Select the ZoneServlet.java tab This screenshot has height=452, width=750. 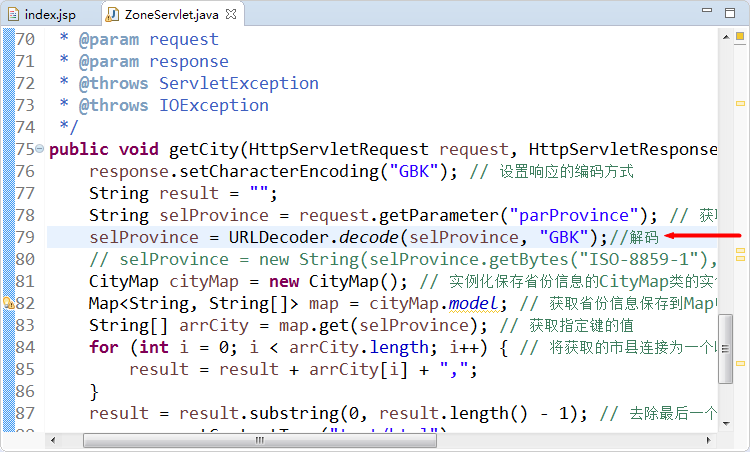click(x=171, y=14)
